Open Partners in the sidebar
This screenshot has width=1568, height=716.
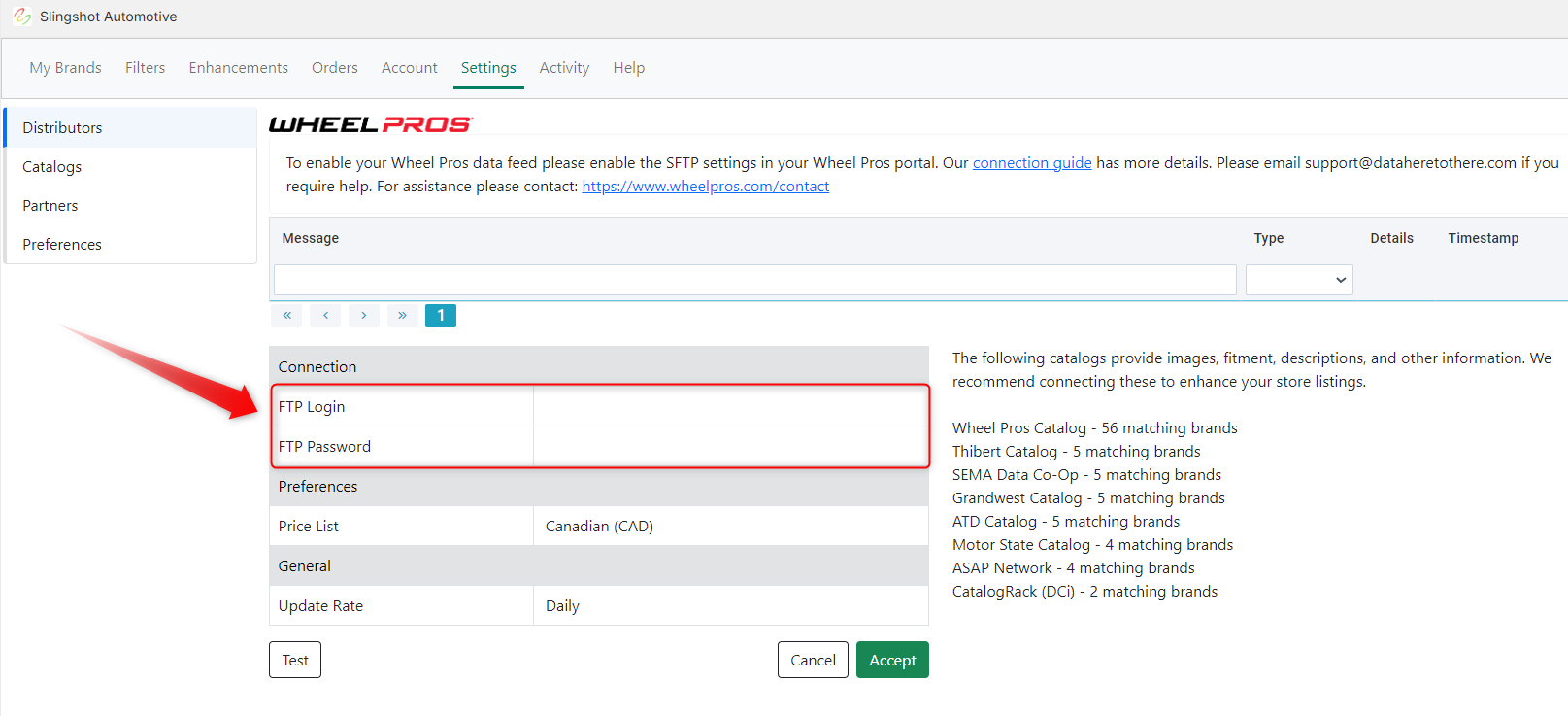(130, 205)
